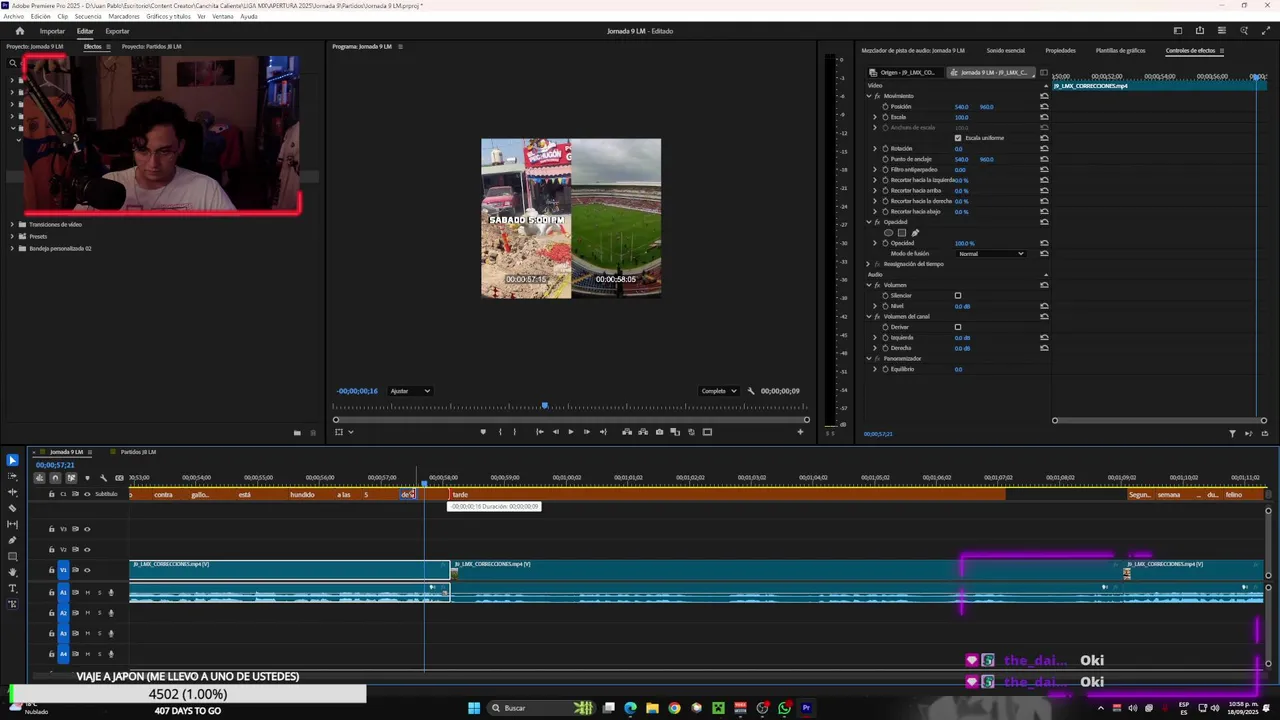
Task: Click the Extract button in Program monitor
Action: pos(643,432)
